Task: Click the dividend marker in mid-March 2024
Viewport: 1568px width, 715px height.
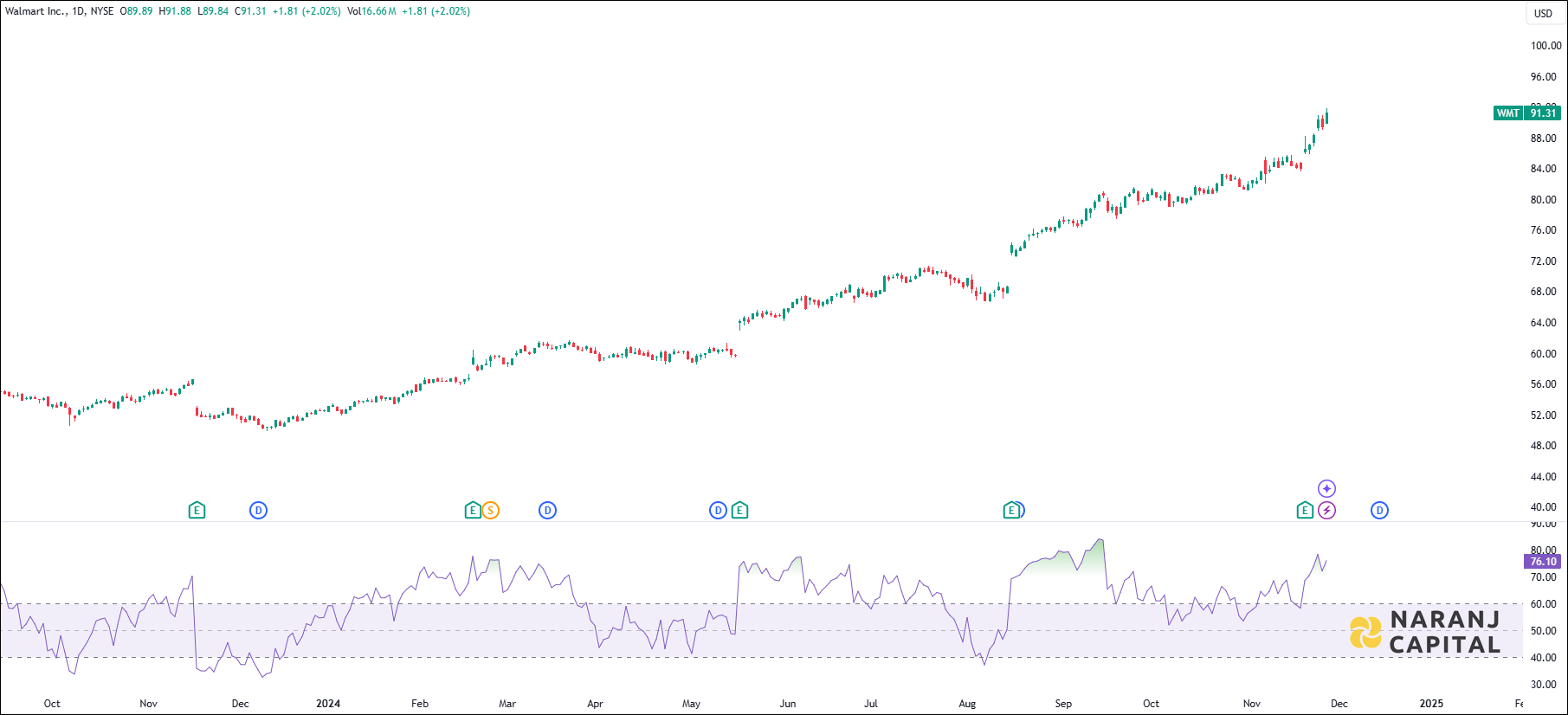Action: 547,511
